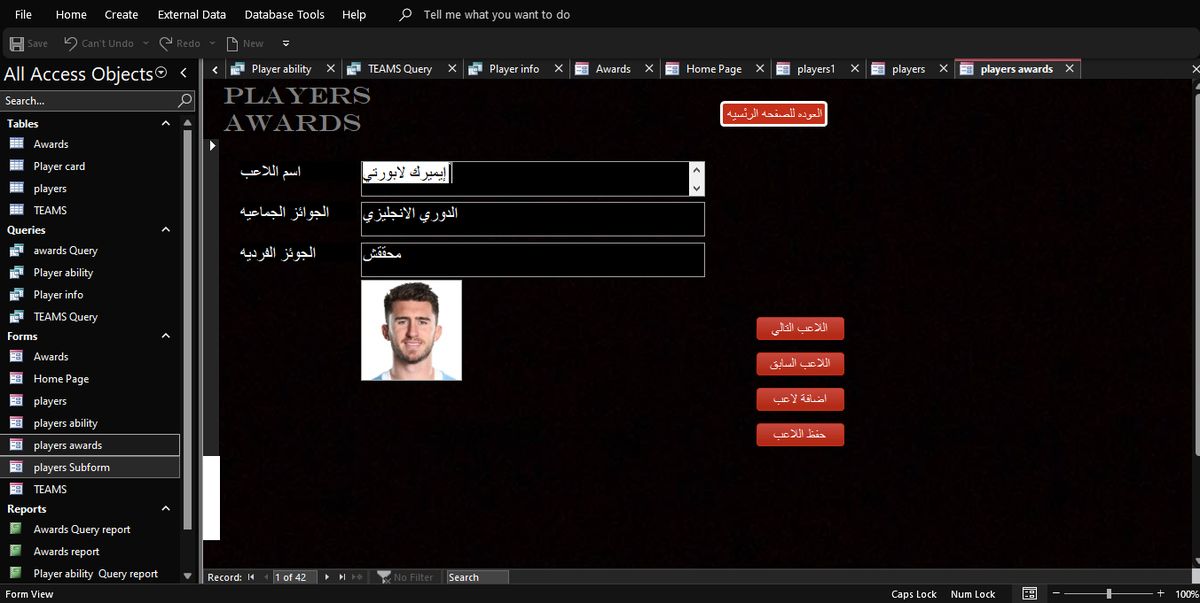Click the Redo arrow icon
The image size is (1200, 603).
tap(165, 43)
